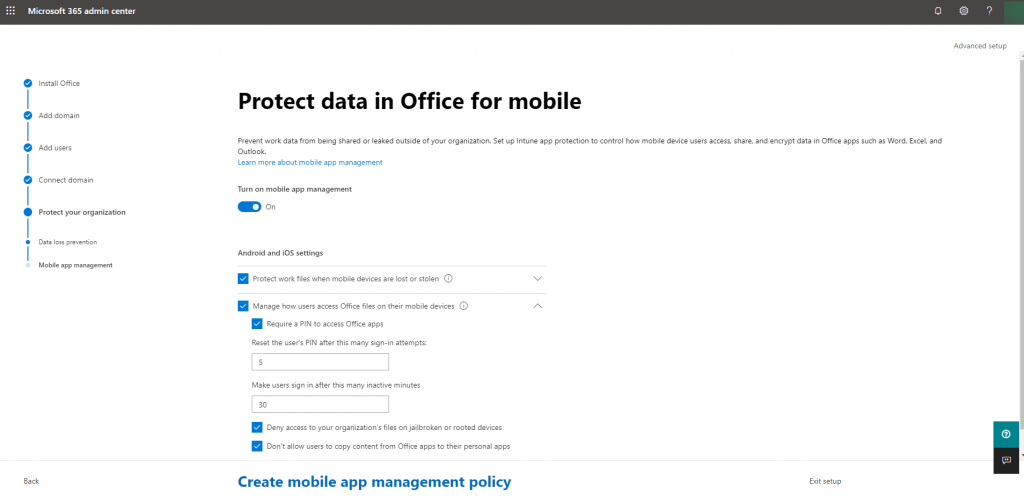Select the Mobile app management substep
Viewport: 1024px width, 496px height.
click(75, 265)
